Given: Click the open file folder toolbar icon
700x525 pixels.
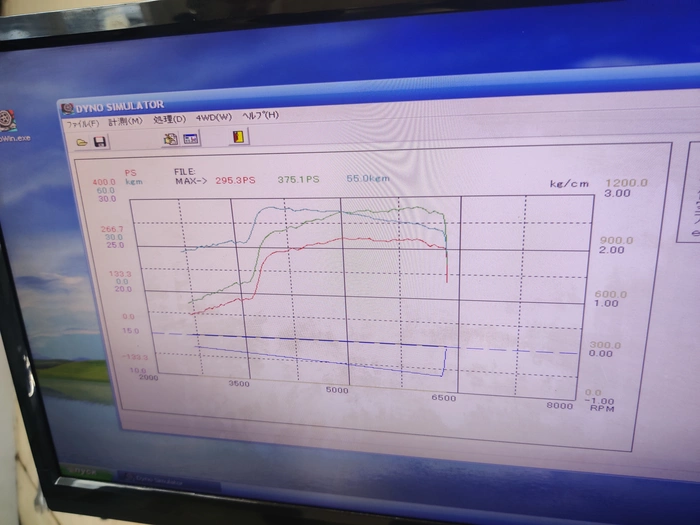Looking at the screenshot, I should [82, 142].
